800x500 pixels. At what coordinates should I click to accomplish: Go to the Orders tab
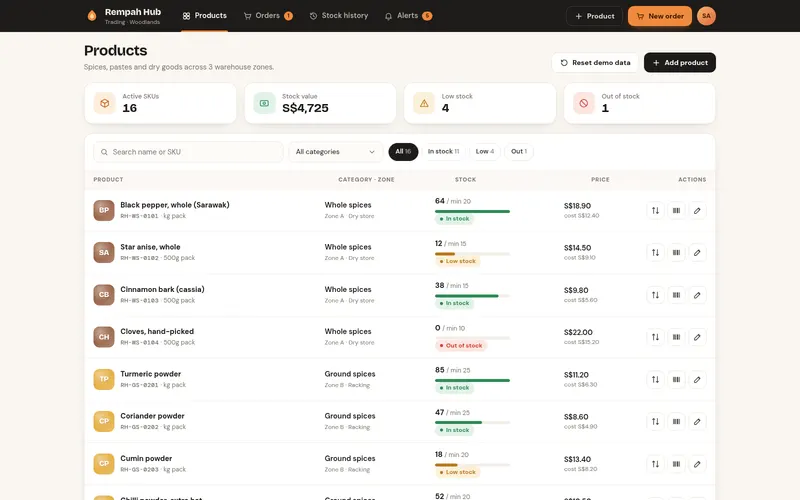click(x=268, y=16)
